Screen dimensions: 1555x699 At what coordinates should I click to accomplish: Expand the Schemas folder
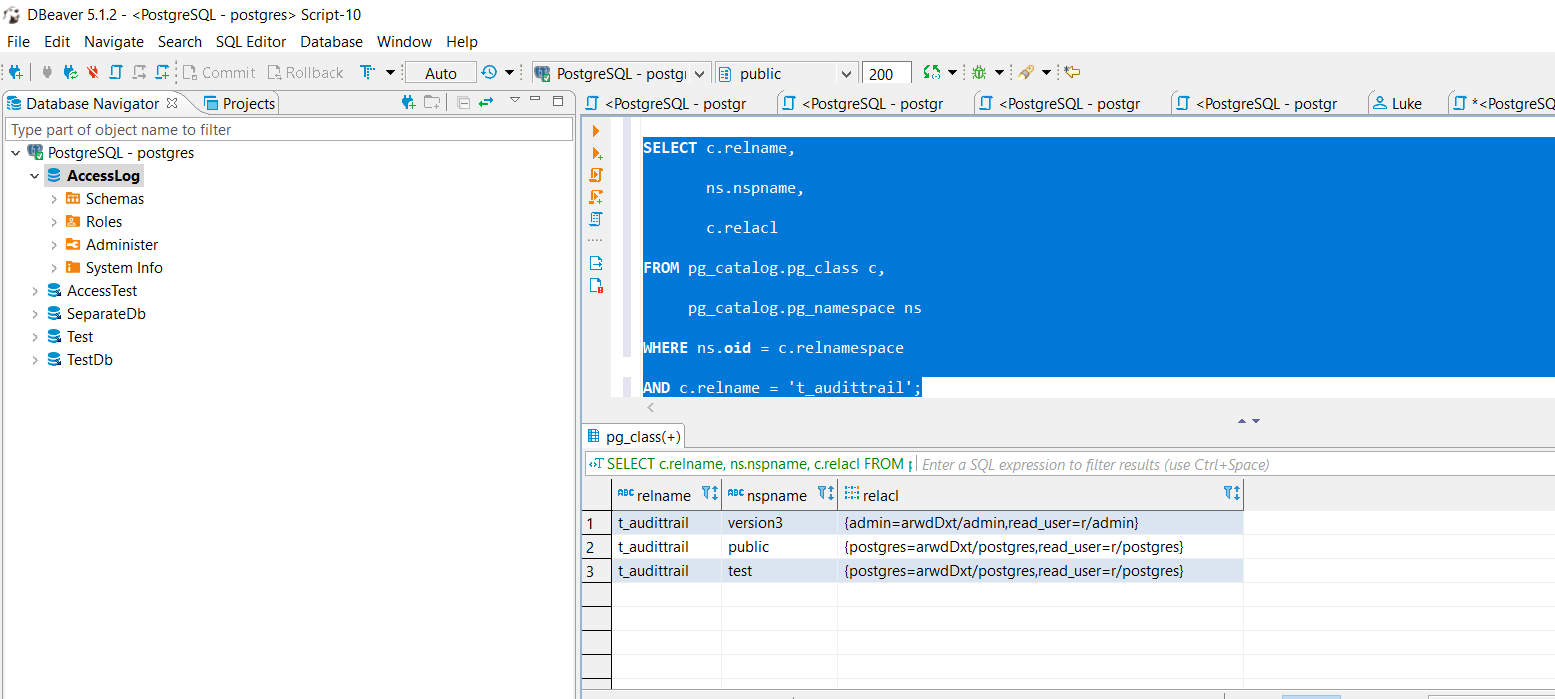click(54, 199)
